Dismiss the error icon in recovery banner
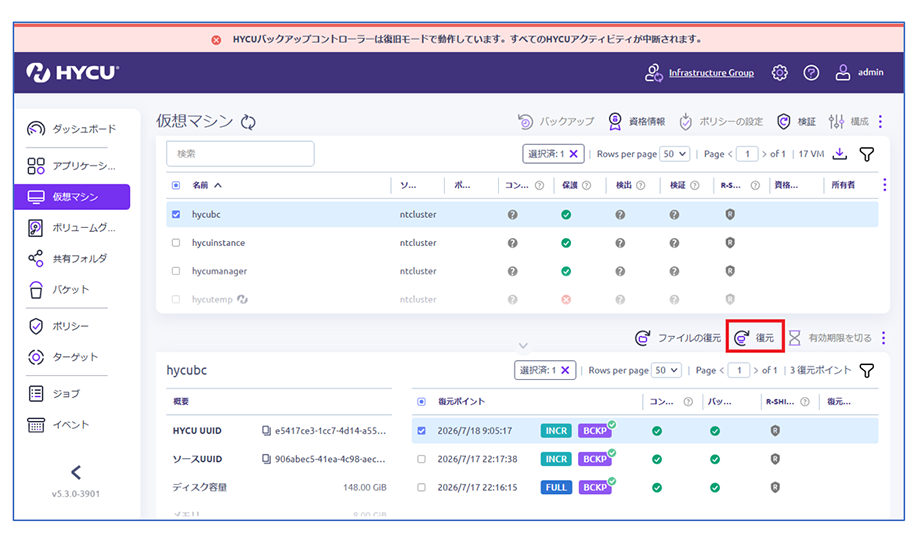 coord(217,40)
